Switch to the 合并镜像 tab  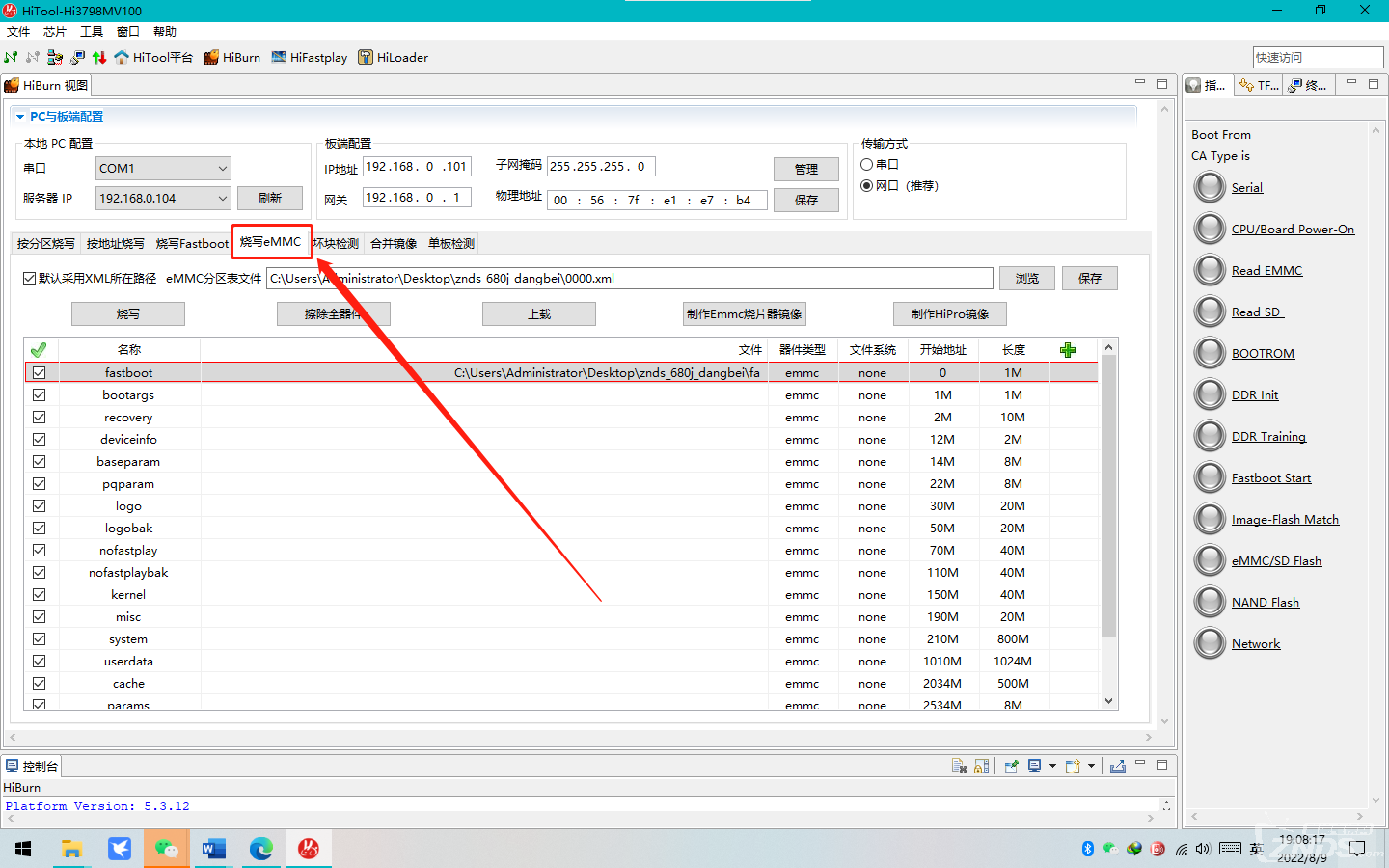[394, 243]
